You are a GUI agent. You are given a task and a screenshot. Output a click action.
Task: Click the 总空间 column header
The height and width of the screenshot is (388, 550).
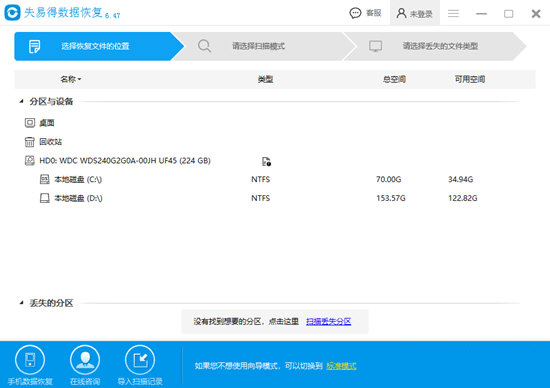(x=394, y=79)
